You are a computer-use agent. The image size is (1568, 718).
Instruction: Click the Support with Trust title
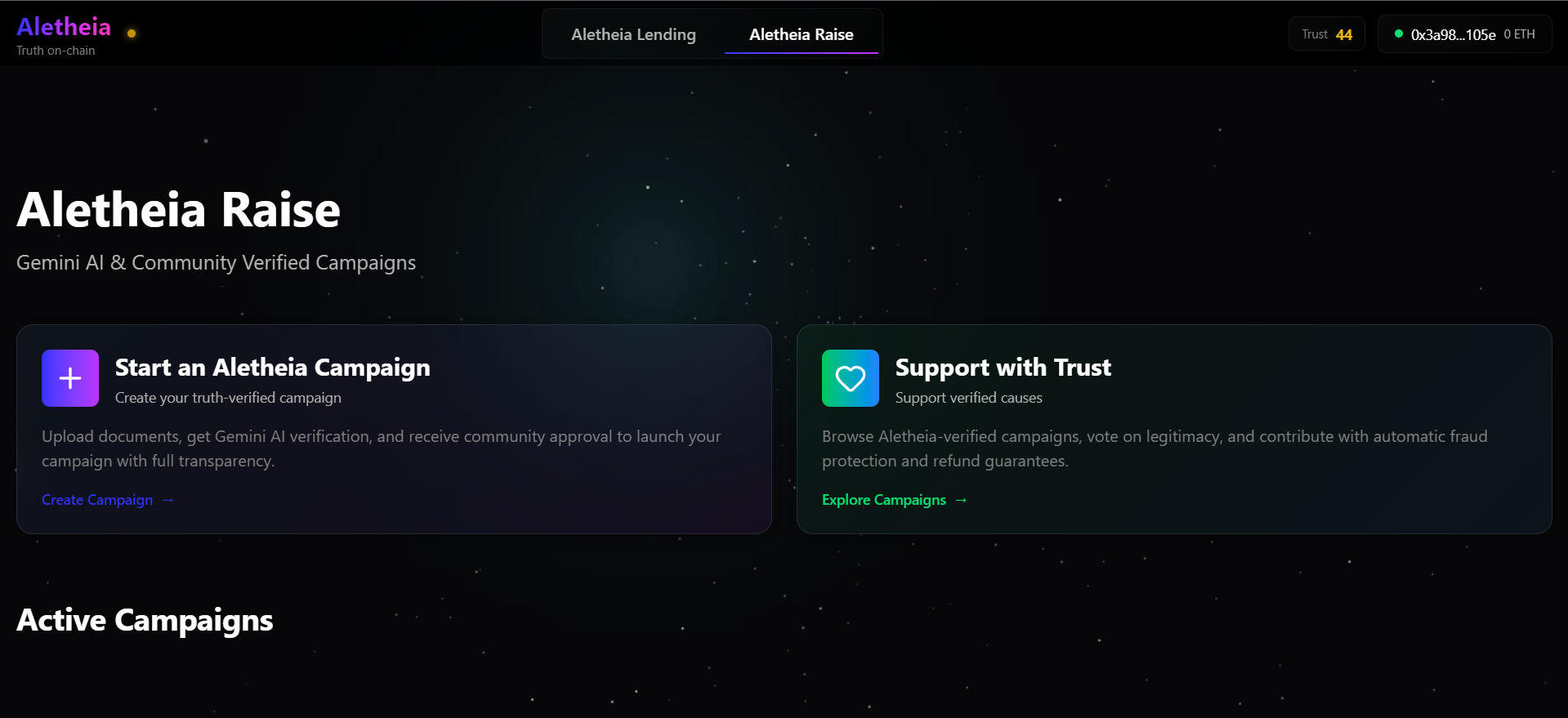pyautogui.click(x=1003, y=368)
